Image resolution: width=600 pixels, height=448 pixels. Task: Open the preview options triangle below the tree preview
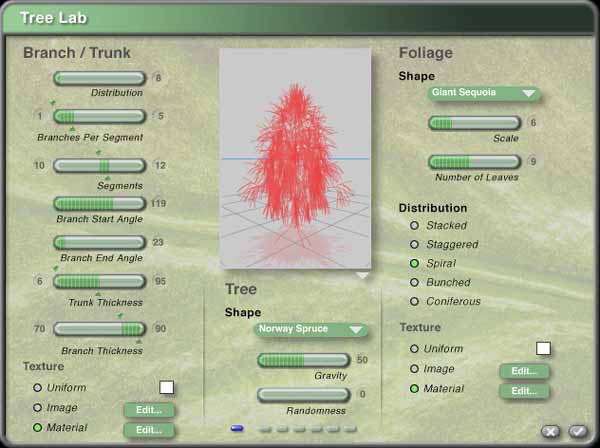(362, 275)
